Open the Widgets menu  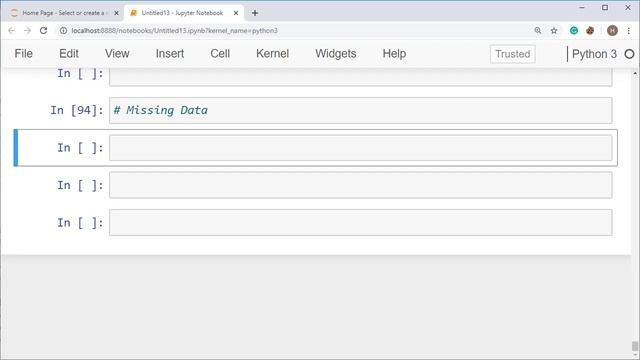click(336, 53)
